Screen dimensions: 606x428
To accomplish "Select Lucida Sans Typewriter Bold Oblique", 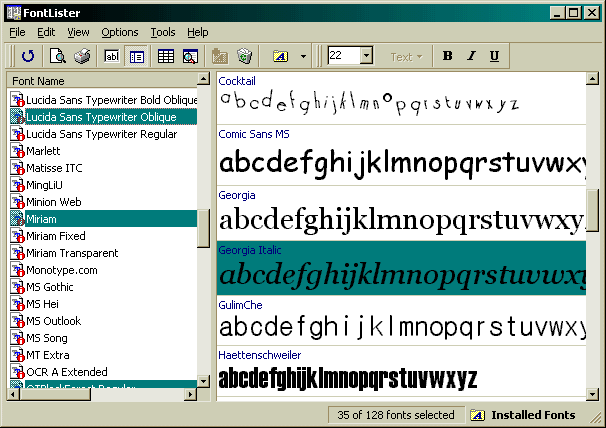I will [x=112, y=100].
